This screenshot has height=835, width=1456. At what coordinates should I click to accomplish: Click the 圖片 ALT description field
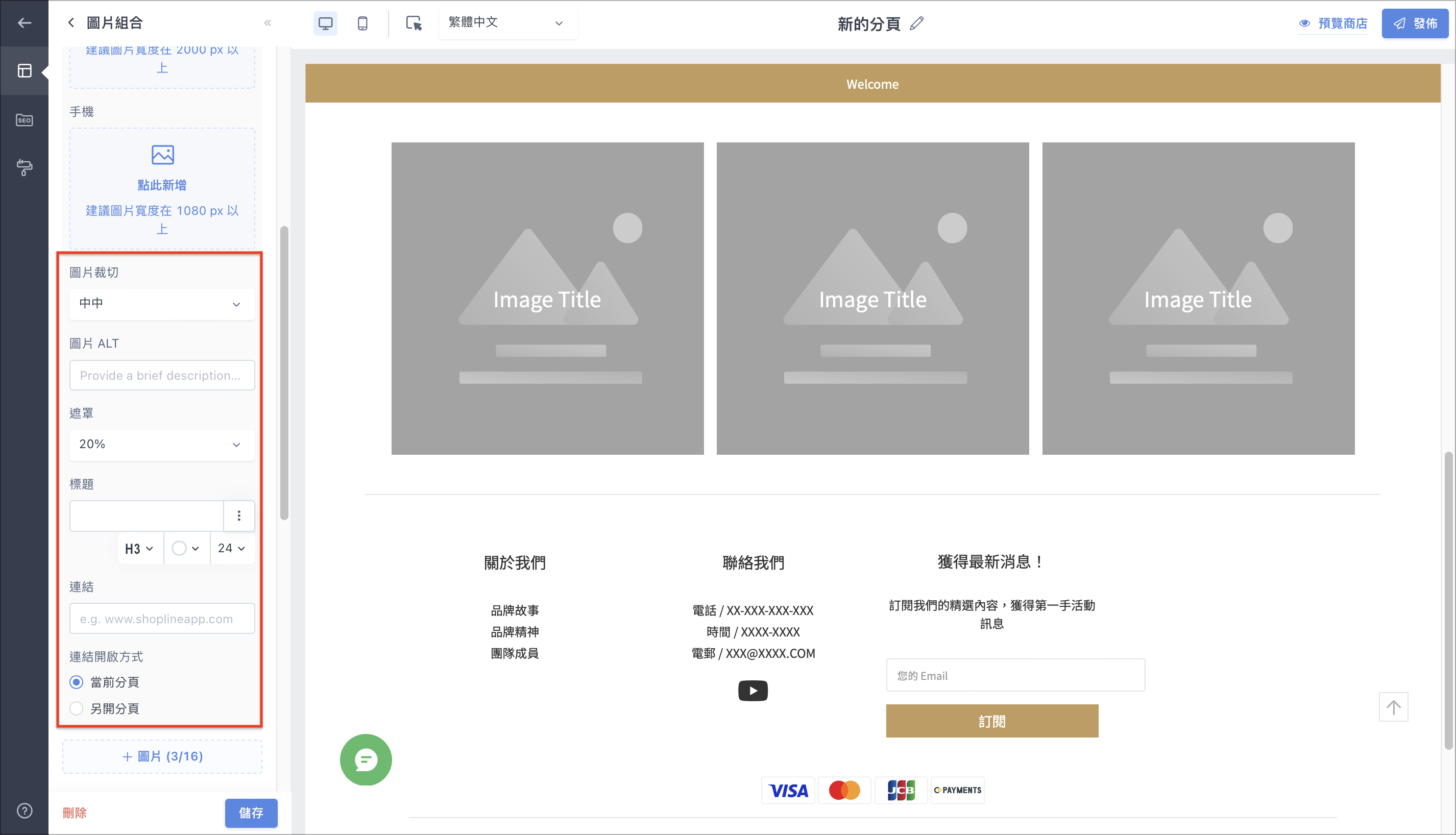(x=162, y=375)
